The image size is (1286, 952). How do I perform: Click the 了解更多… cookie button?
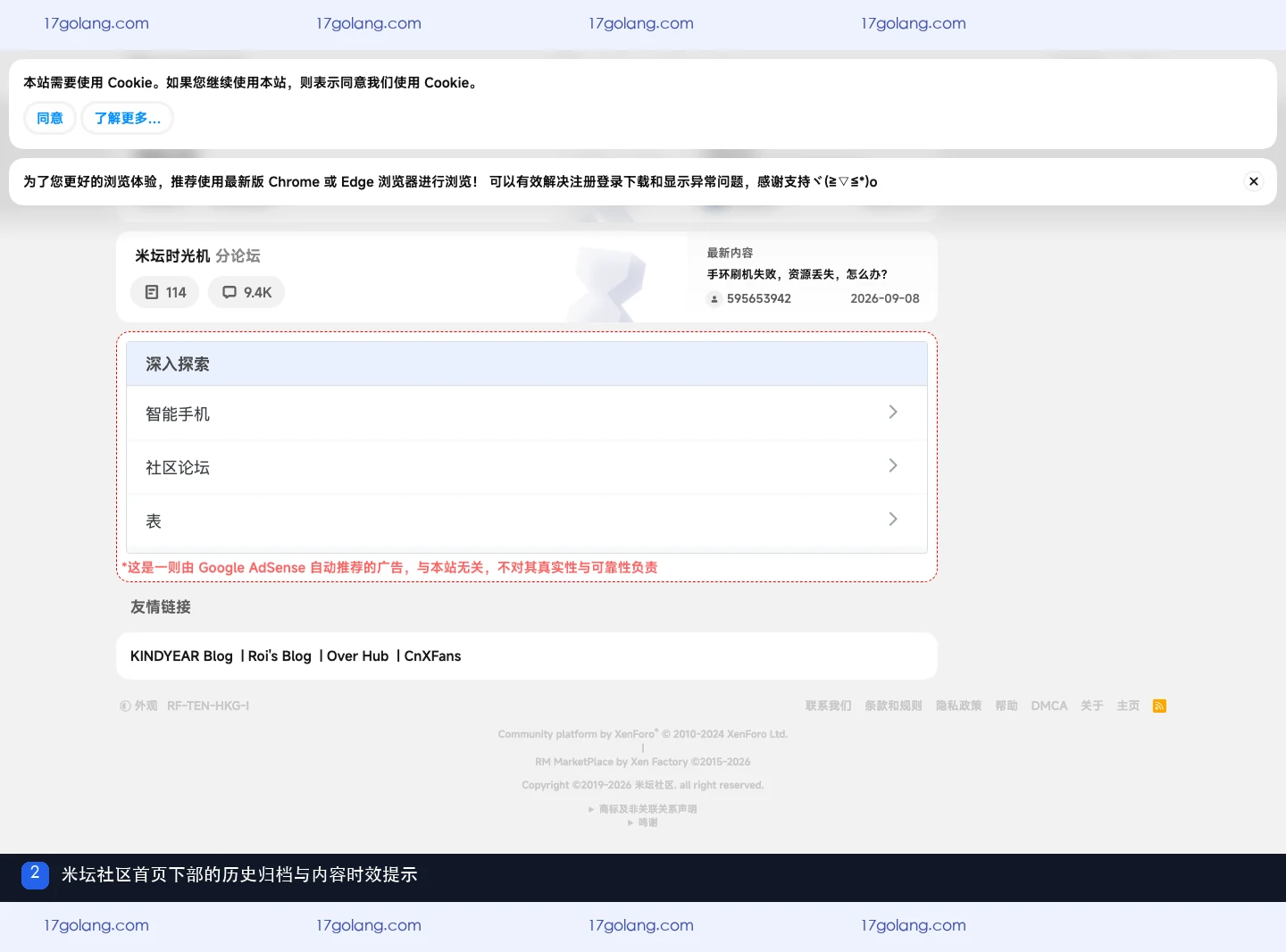(128, 118)
